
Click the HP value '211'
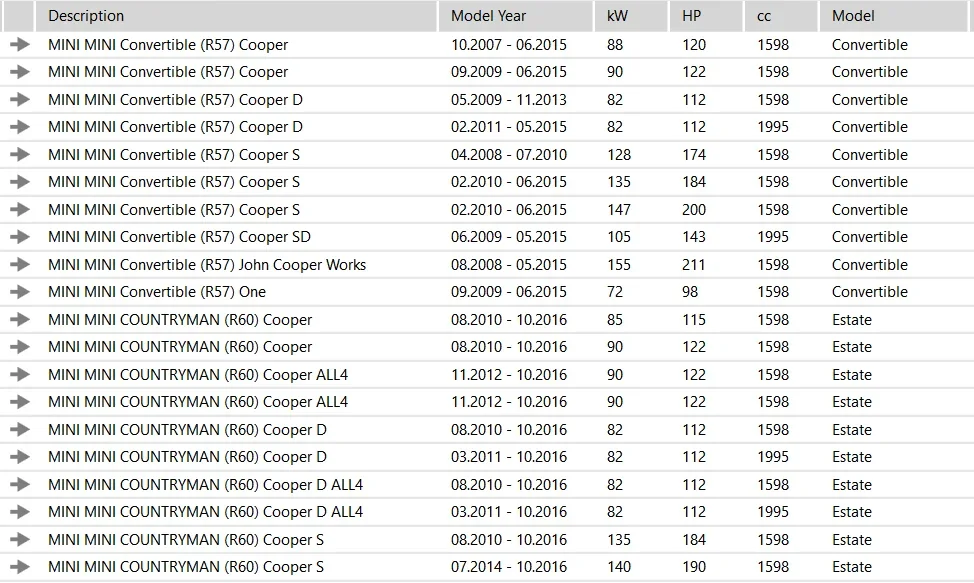694,264
